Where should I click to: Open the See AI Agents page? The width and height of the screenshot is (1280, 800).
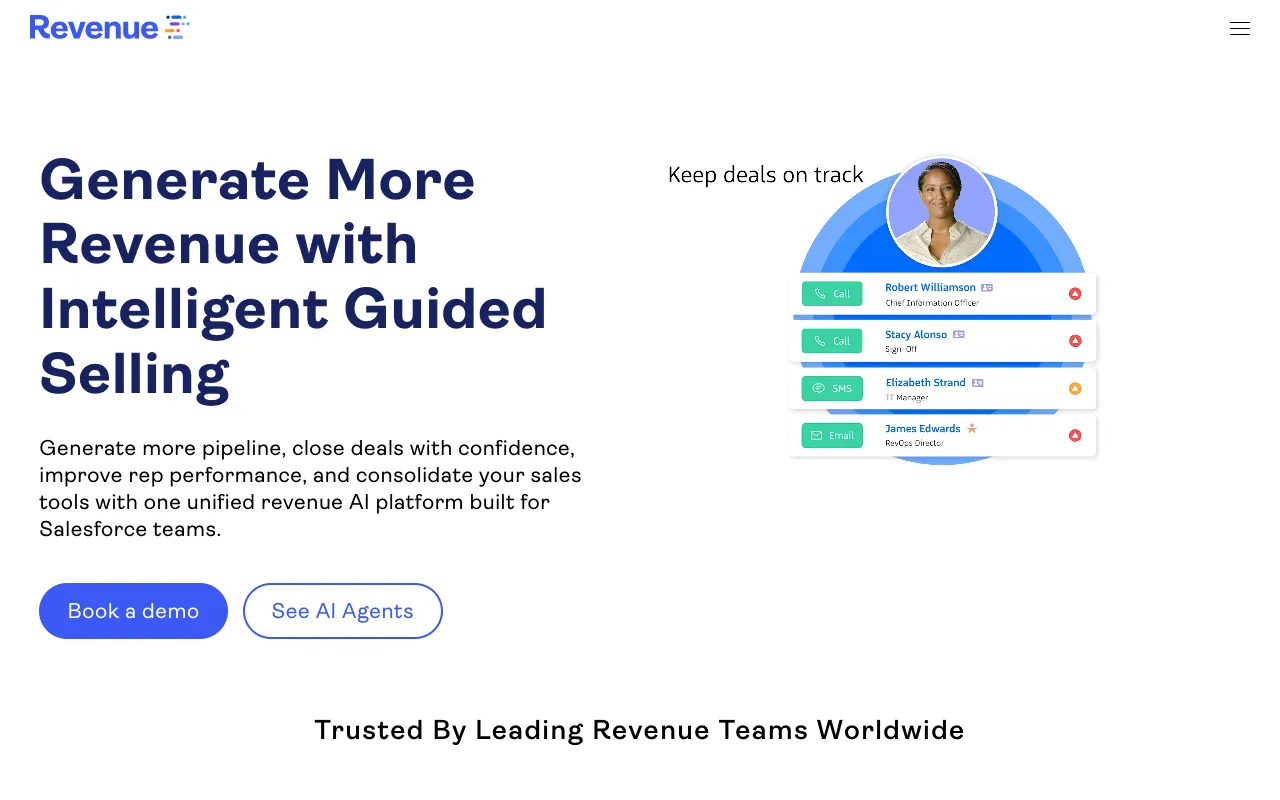[343, 611]
